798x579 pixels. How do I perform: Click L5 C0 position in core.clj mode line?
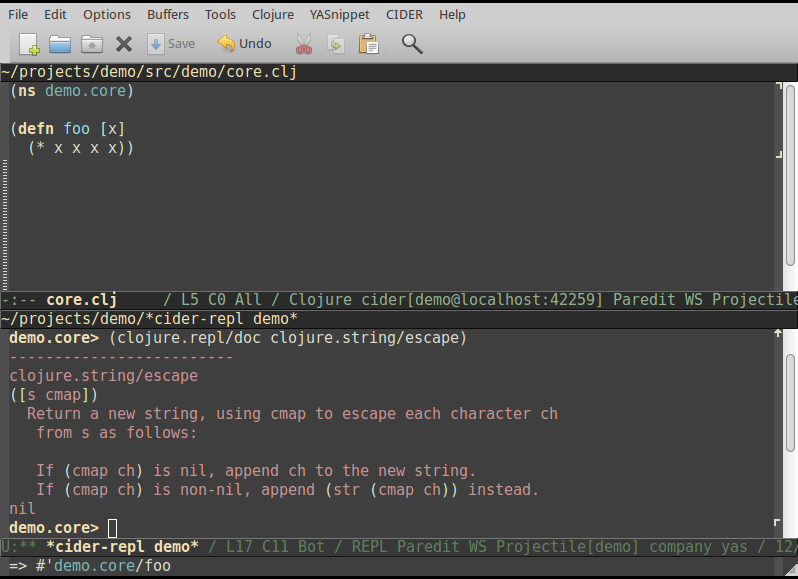[203, 300]
